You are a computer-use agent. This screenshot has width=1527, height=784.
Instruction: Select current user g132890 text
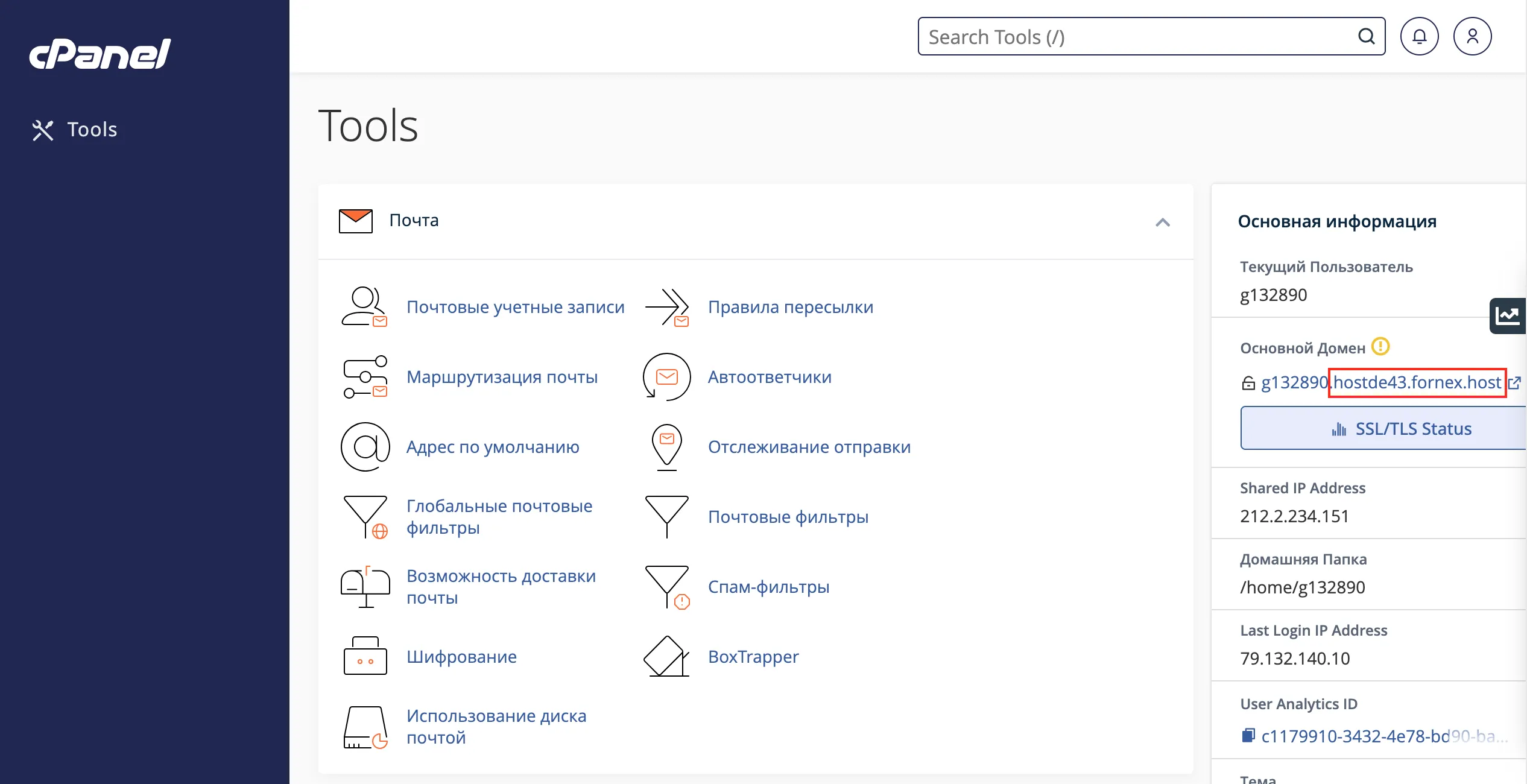tap(1274, 295)
